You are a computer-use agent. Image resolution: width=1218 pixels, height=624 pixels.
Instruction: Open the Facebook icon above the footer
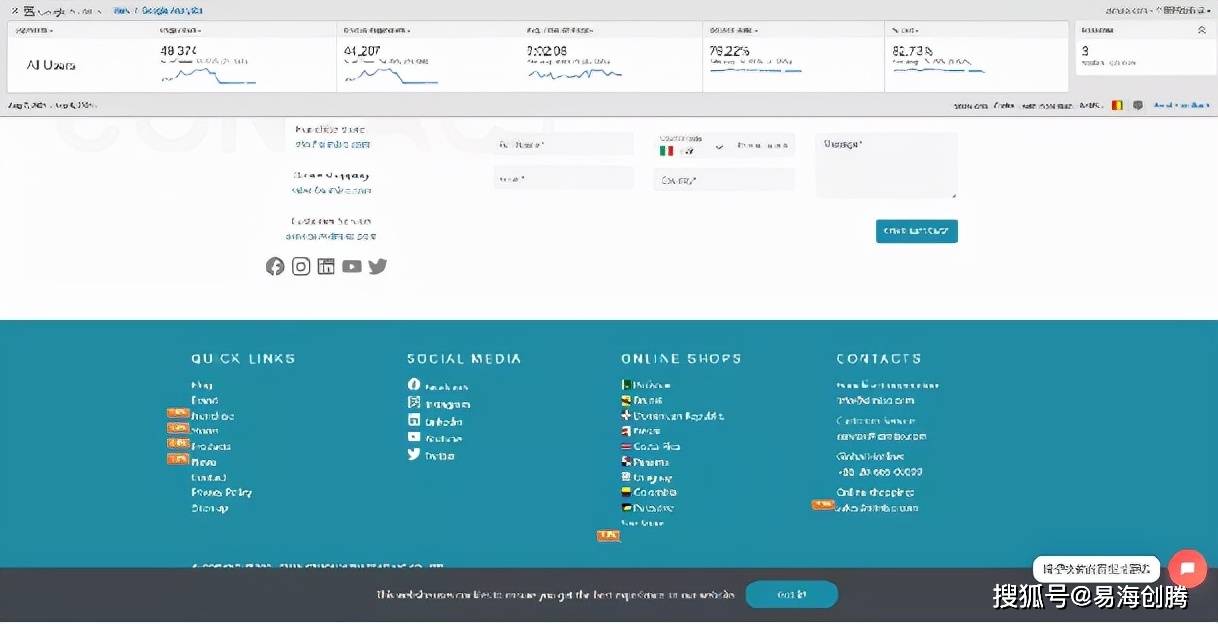(275, 266)
